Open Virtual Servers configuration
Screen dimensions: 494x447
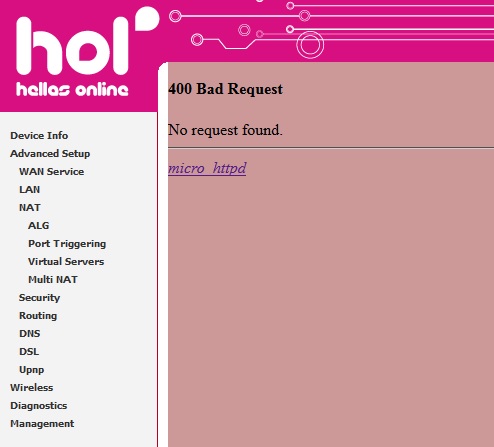(66, 262)
